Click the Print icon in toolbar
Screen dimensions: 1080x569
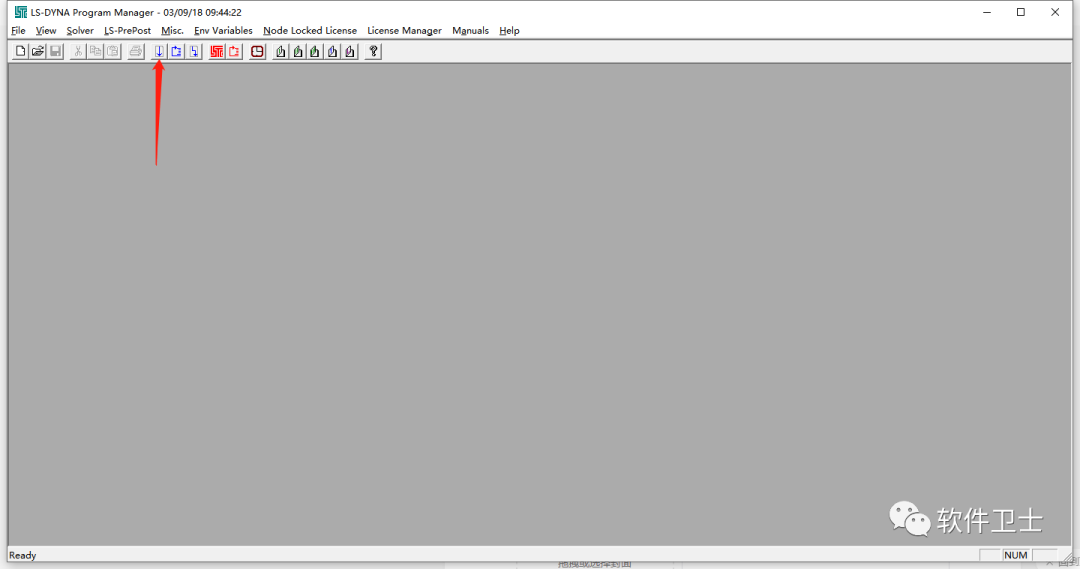136,51
